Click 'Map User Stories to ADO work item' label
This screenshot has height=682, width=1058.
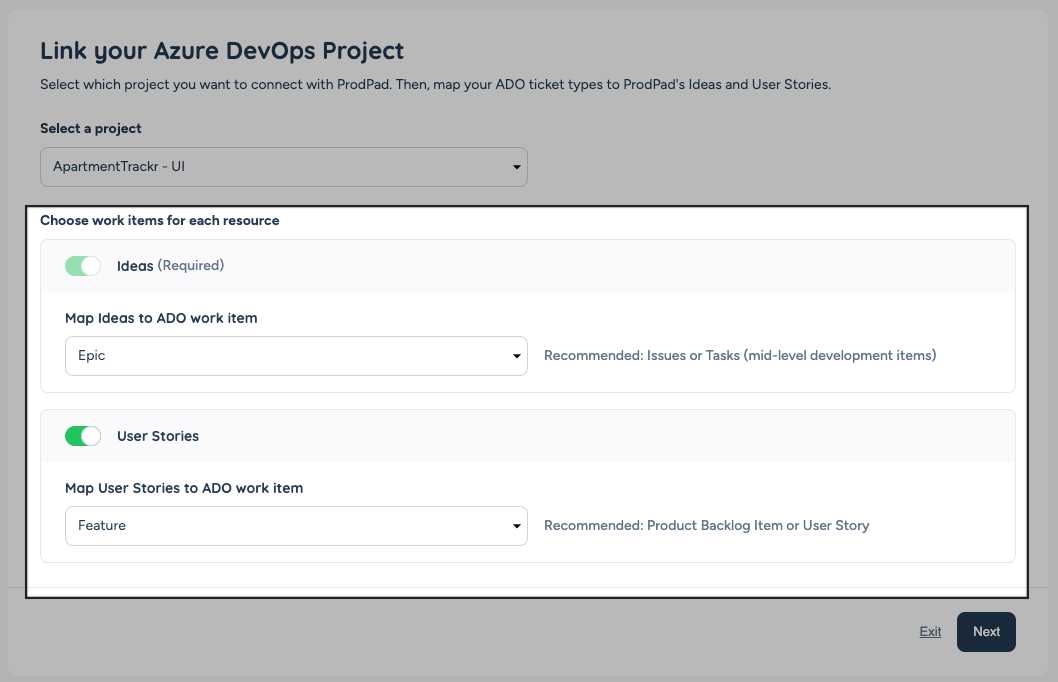pyautogui.click(x=184, y=488)
